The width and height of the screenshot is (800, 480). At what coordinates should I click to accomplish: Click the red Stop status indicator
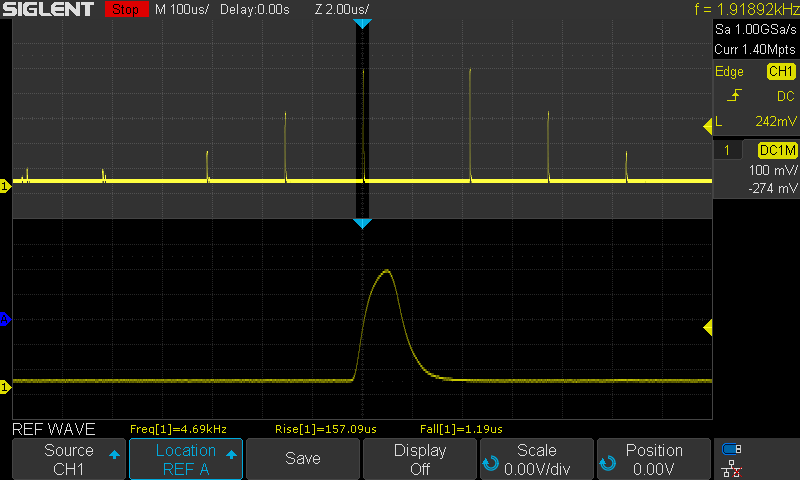point(126,9)
